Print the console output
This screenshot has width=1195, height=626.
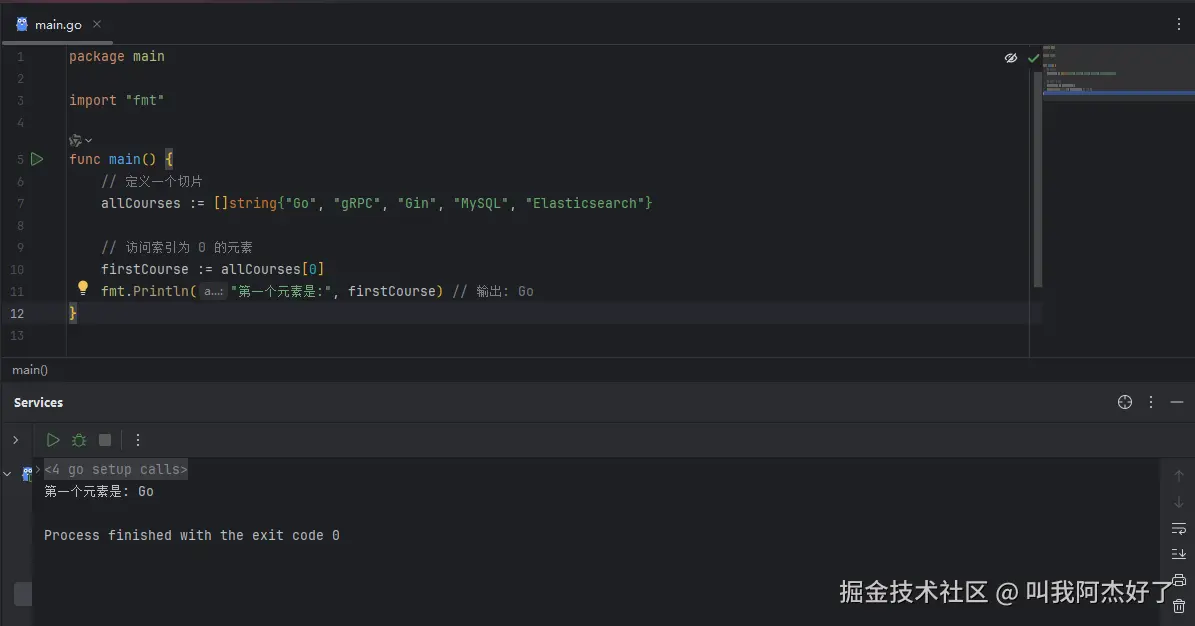pos(1178,580)
